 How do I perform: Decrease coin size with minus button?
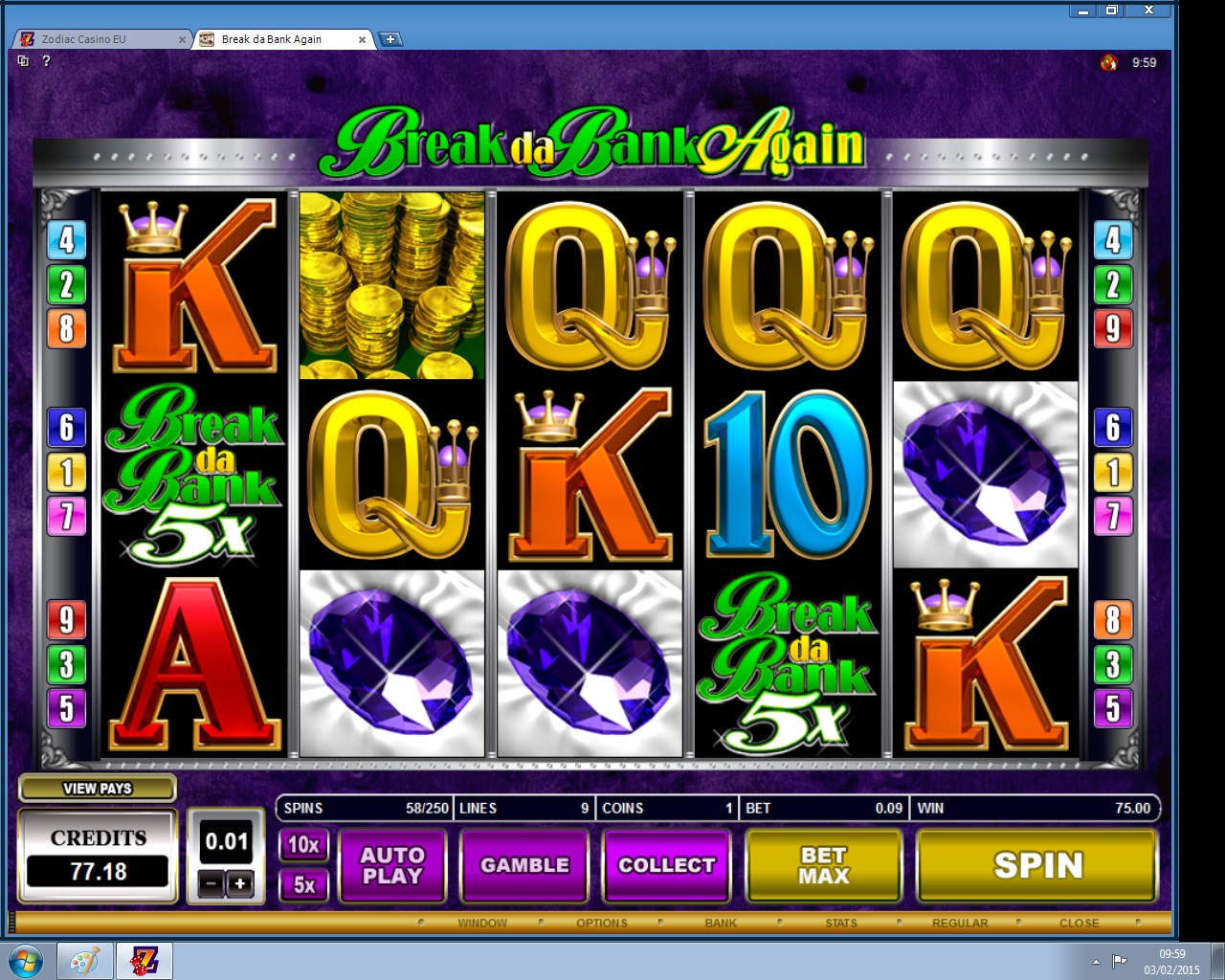(x=212, y=884)
